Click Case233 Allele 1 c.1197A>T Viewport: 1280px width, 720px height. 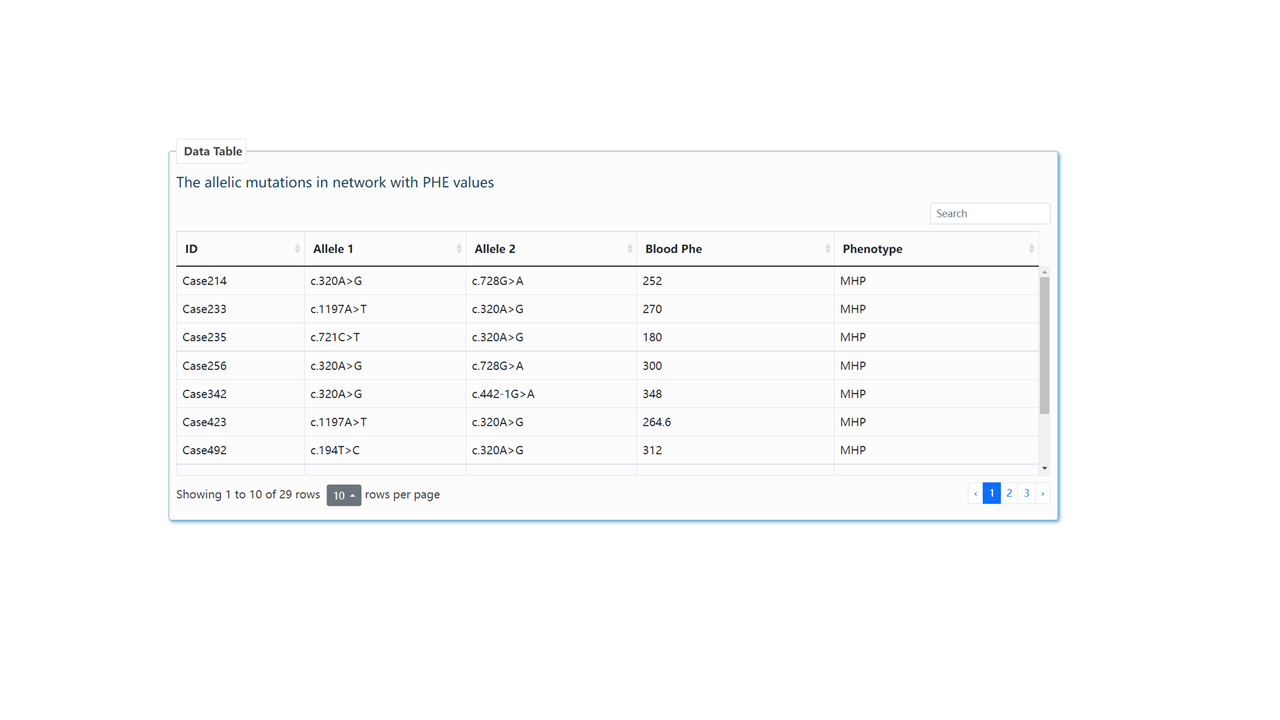338,309
